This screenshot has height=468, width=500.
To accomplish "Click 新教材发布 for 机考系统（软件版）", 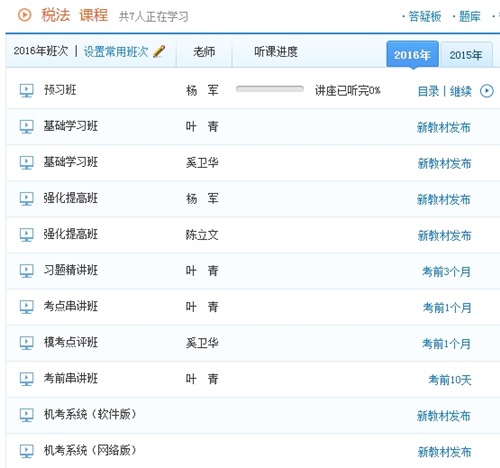I will click(x=444, y=416).
